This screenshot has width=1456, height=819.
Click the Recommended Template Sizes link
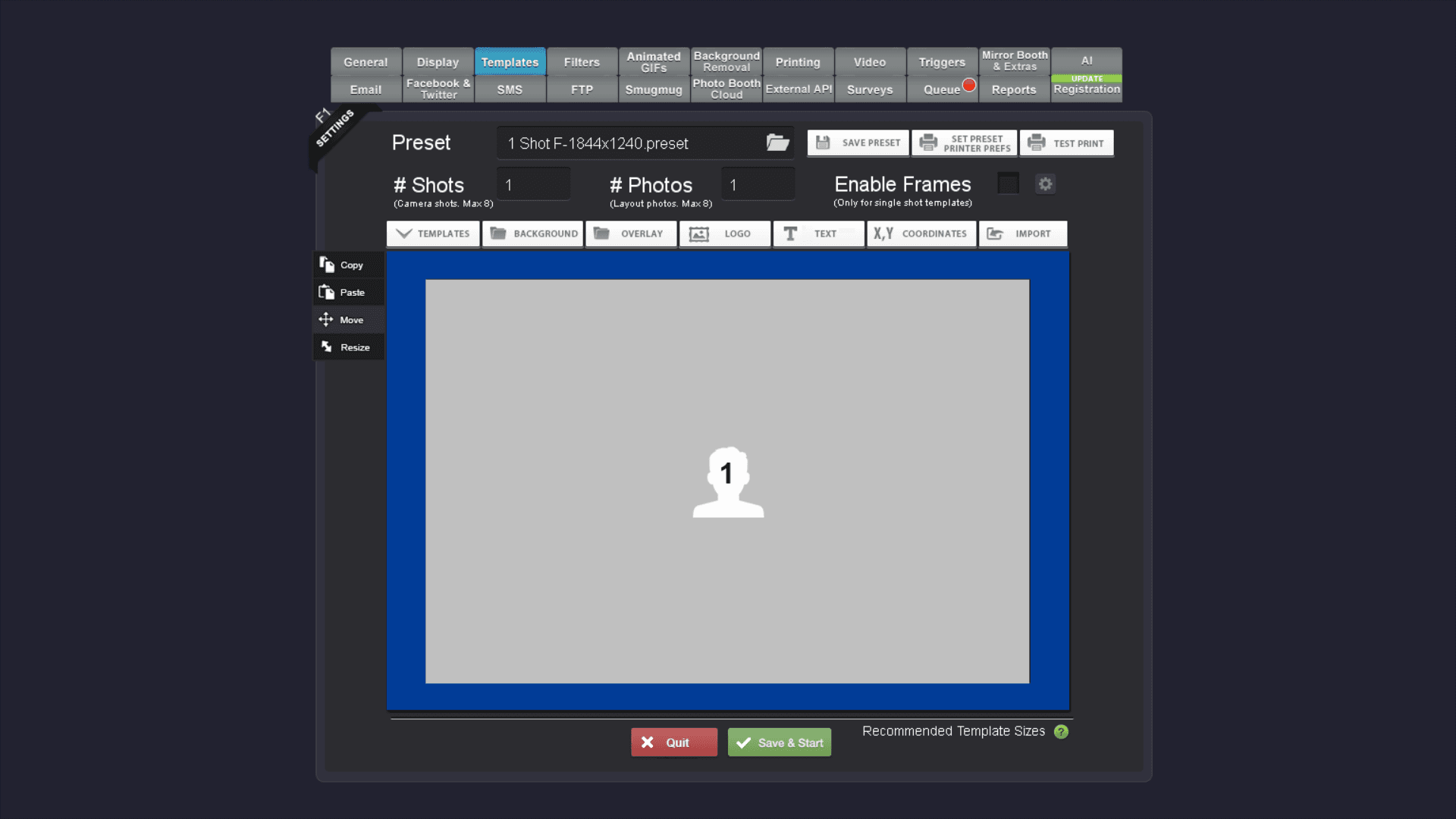coord(953,731)
